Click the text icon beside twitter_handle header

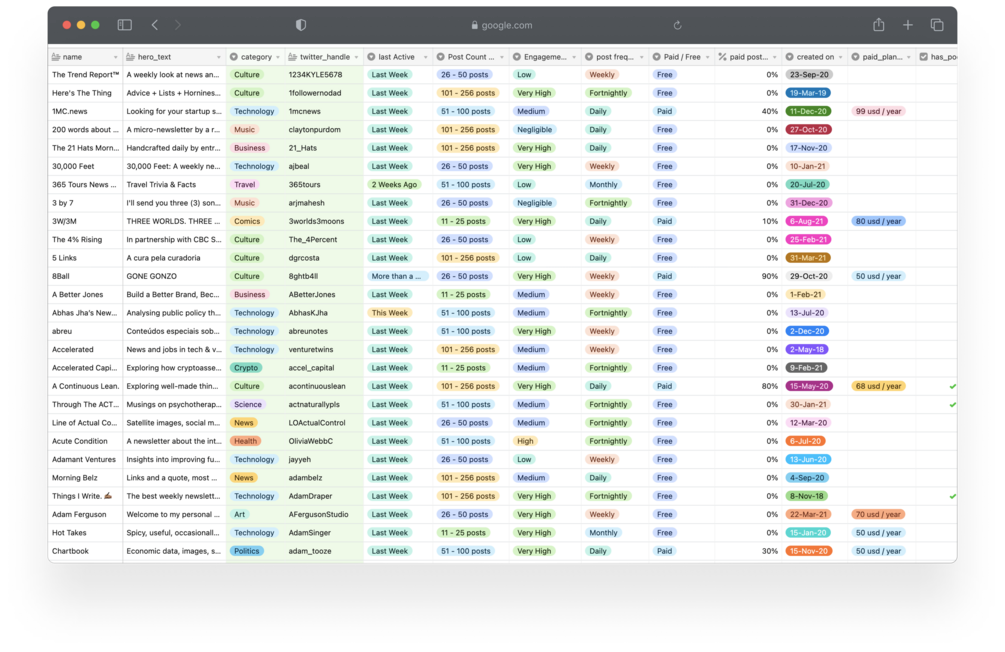(x=293, y=57)
